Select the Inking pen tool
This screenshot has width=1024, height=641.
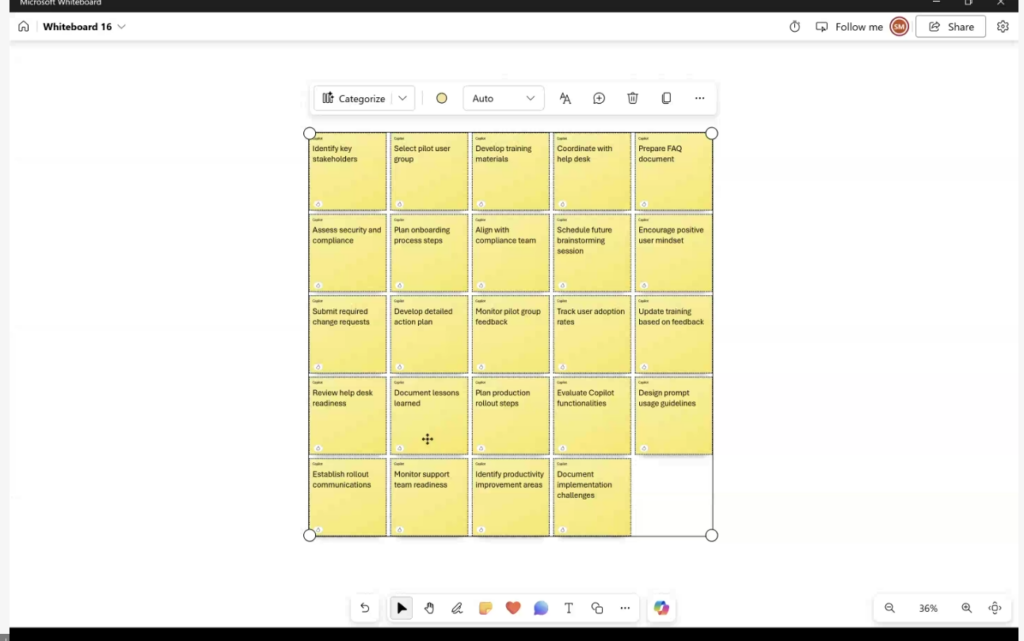(457, 608)
